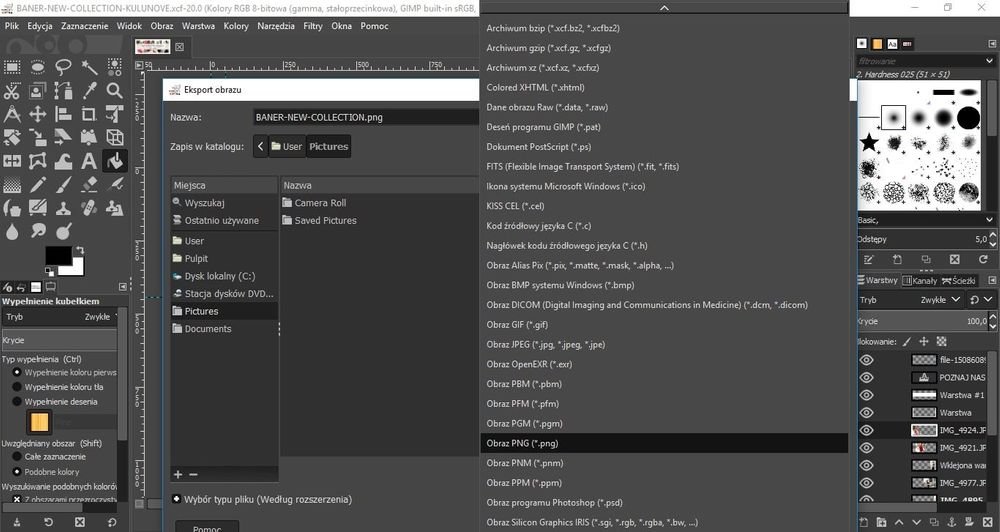The height and width of the screenshot is (532, 1000).
Task: Select the Paths tool
Action: [x=63, y=91]
